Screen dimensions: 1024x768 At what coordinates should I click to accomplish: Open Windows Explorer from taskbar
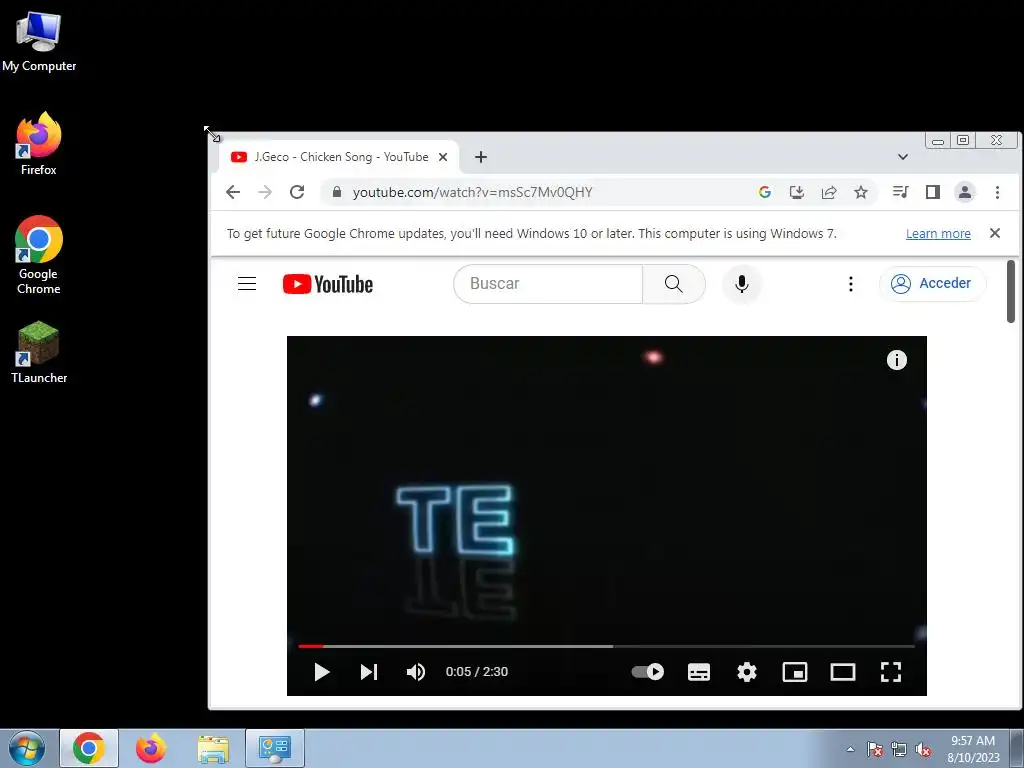tap(214, 748)
